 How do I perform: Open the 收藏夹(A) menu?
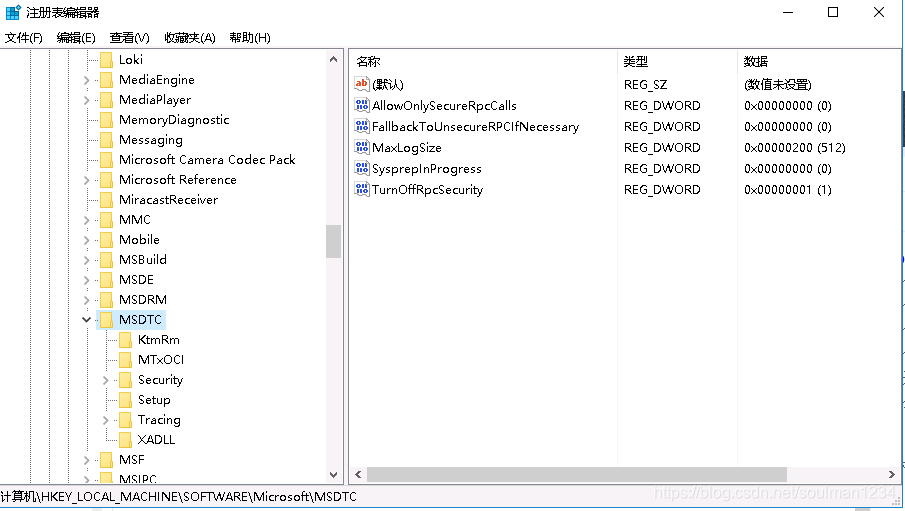[190, 38]
